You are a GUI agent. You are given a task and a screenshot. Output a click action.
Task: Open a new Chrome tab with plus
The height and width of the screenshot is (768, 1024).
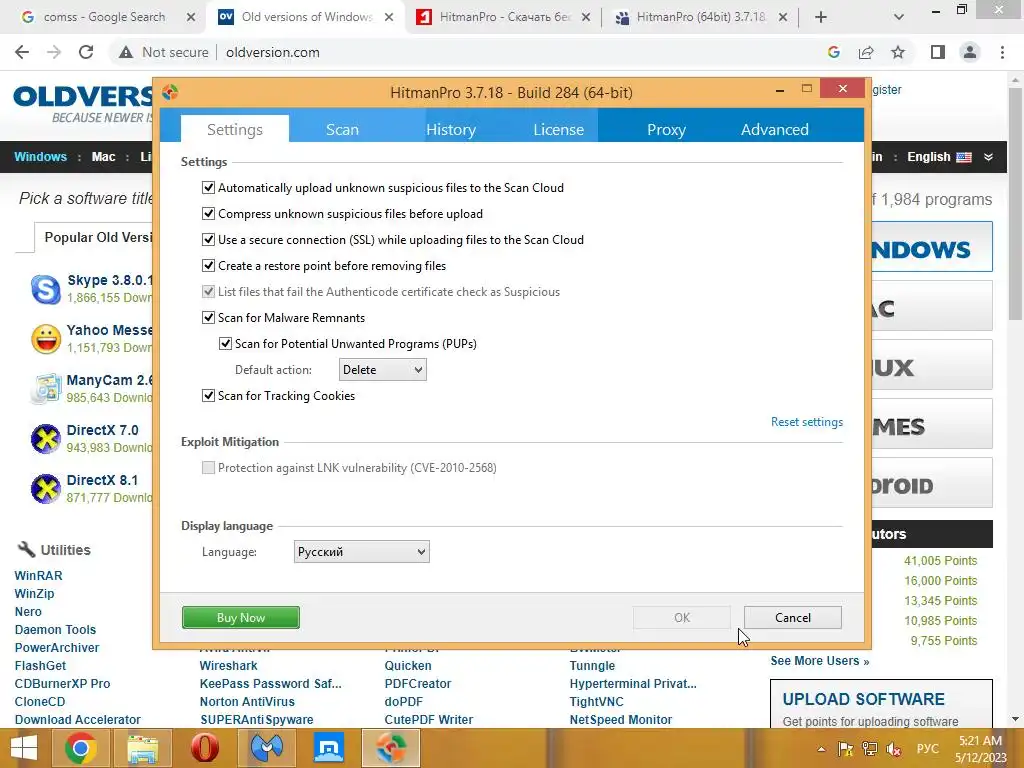[x=821, y=17]
